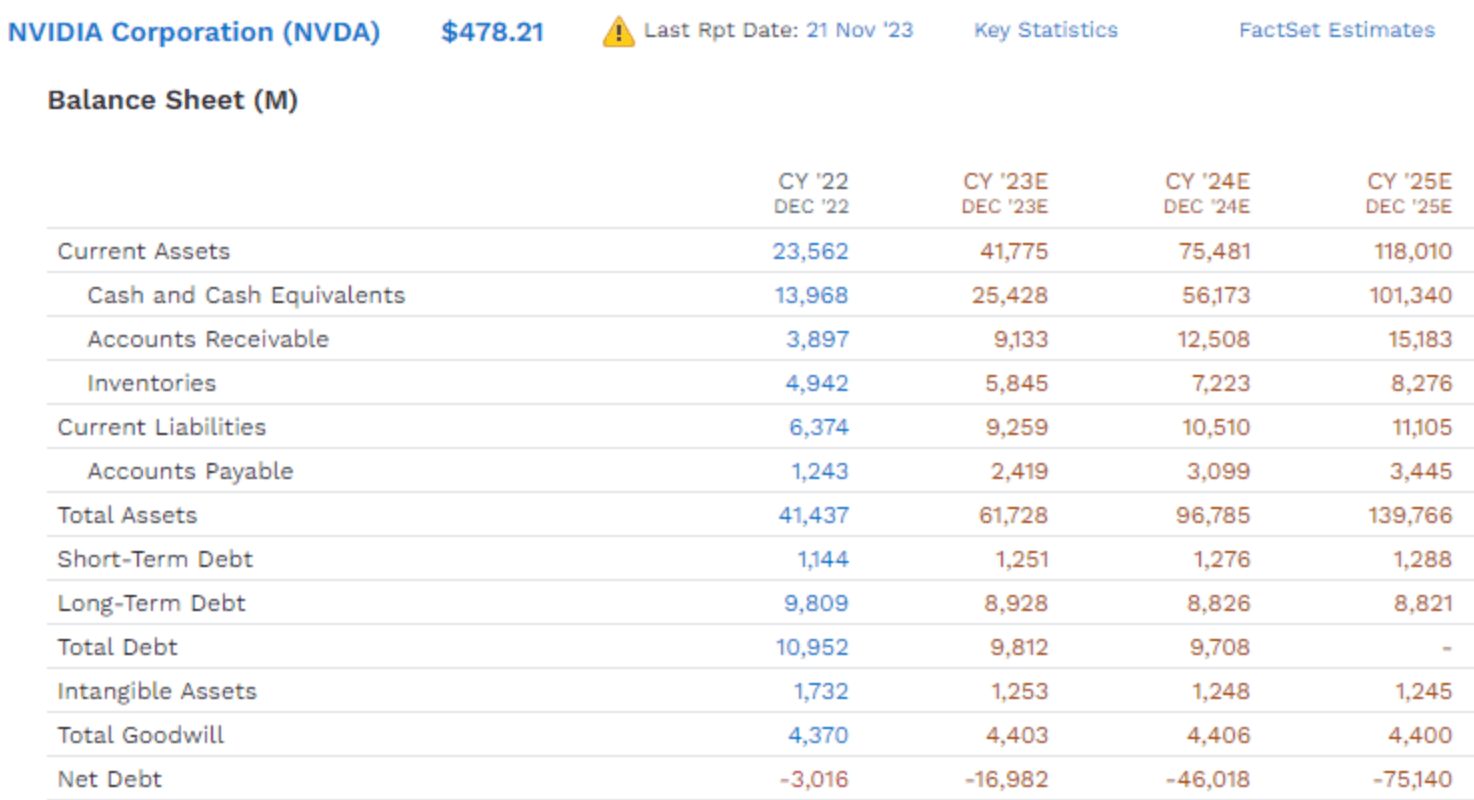Click Long-Term Debt row label
Viewport: 1474px width, 800px height.
151,603
